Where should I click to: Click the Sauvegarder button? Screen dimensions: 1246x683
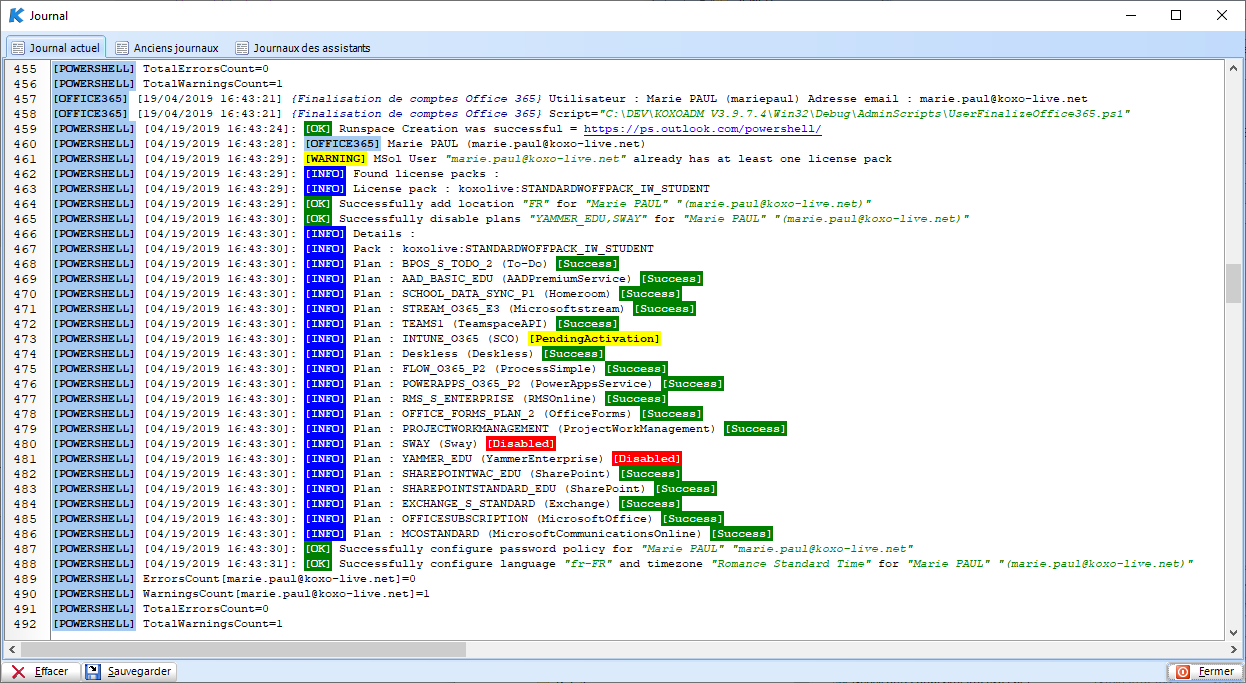point(129,672)
